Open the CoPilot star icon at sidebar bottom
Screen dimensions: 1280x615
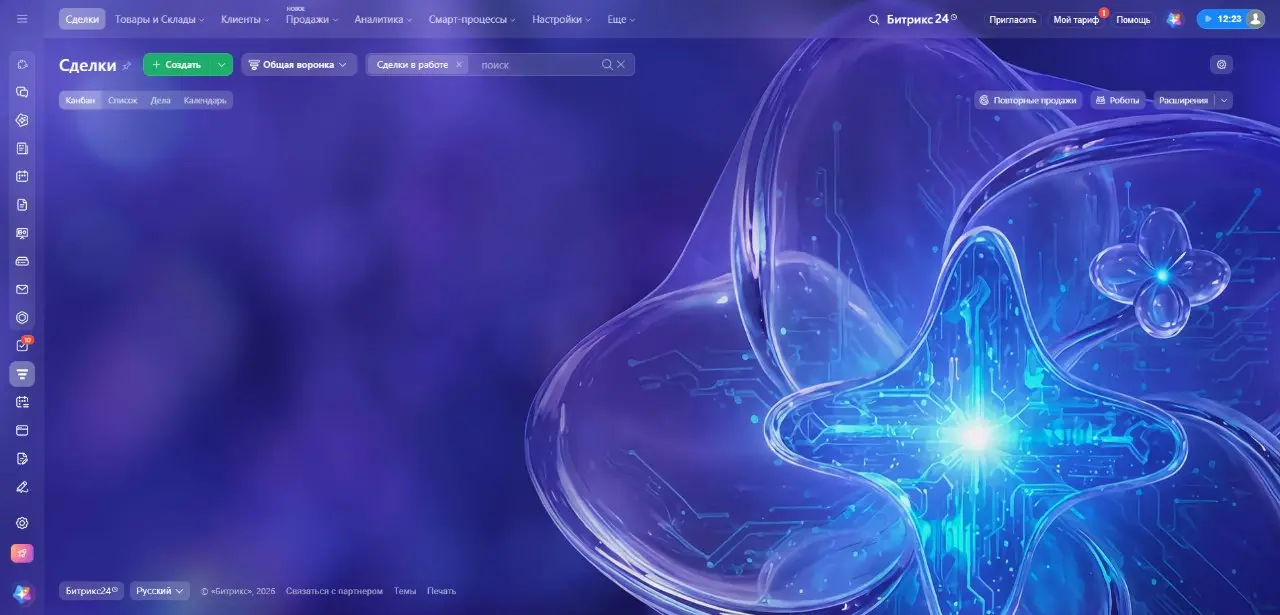click(22, 594)
